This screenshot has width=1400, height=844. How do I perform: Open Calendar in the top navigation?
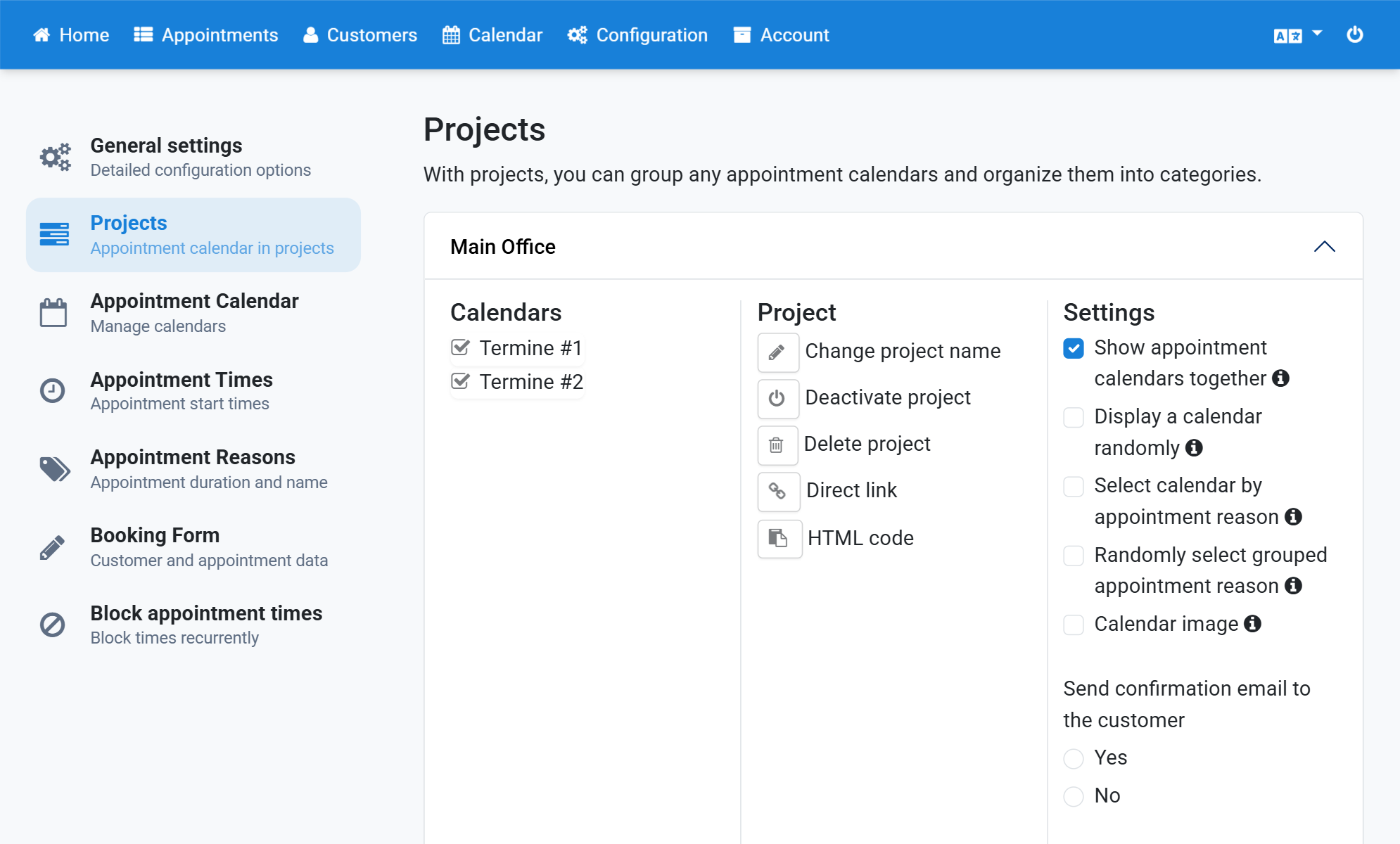tap(492, 35)
